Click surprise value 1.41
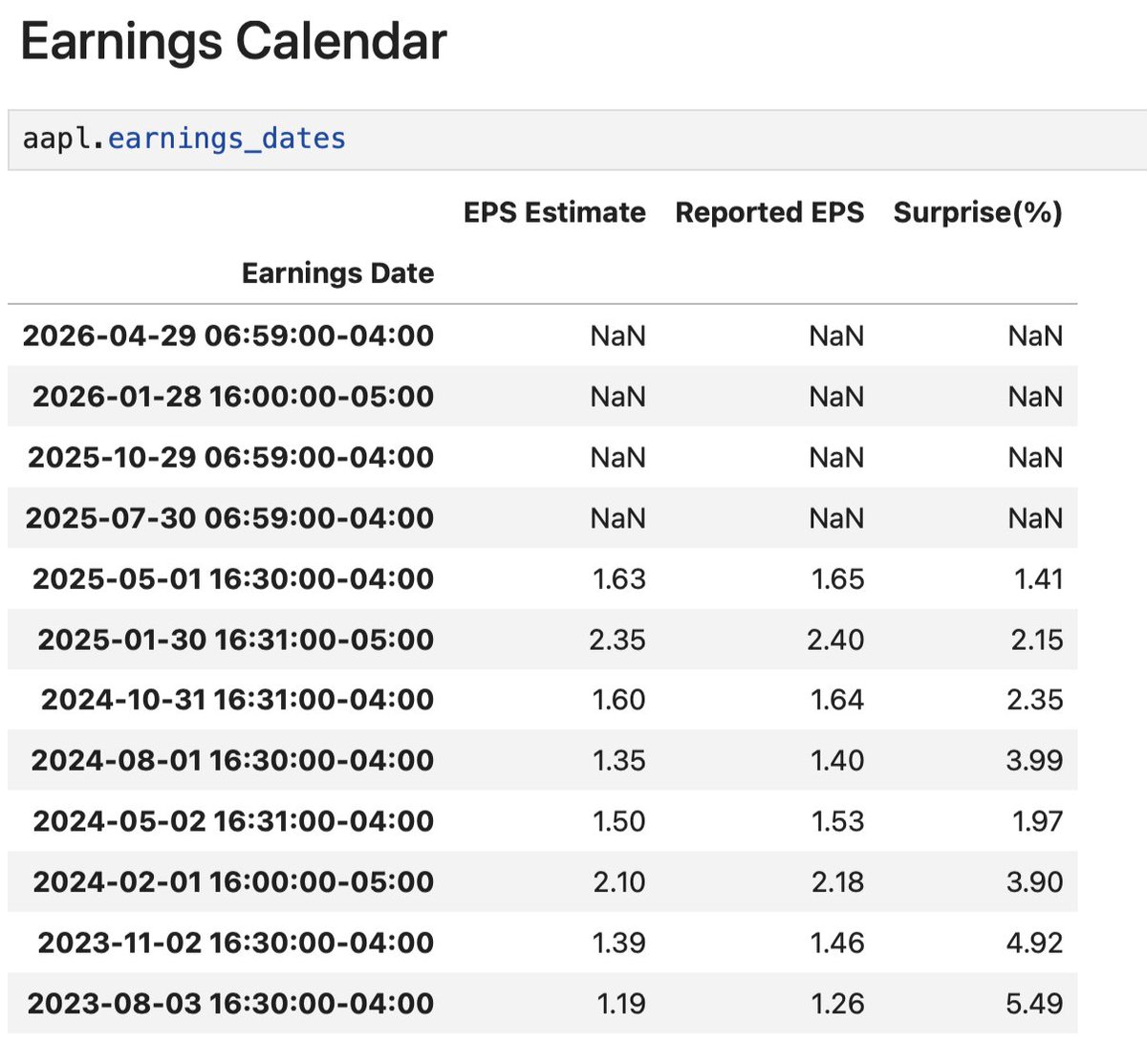This screenshot has width=1147, height=1064. point(1038,578)
